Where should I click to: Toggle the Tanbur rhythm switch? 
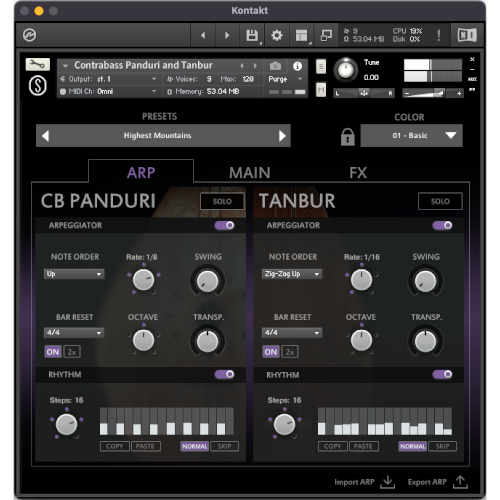[442, 374]
